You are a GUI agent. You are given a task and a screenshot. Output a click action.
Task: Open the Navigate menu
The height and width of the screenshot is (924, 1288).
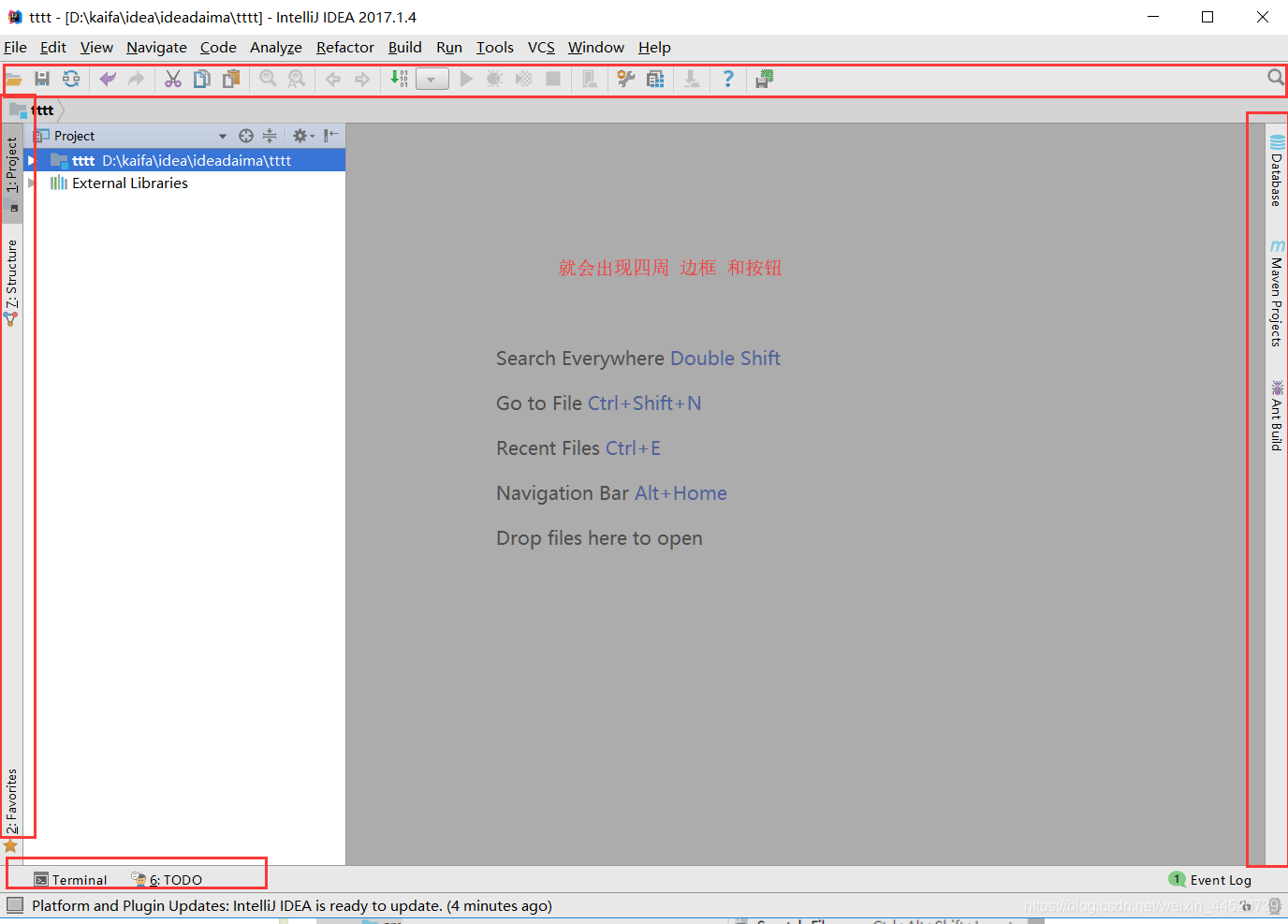coord(156,48)
